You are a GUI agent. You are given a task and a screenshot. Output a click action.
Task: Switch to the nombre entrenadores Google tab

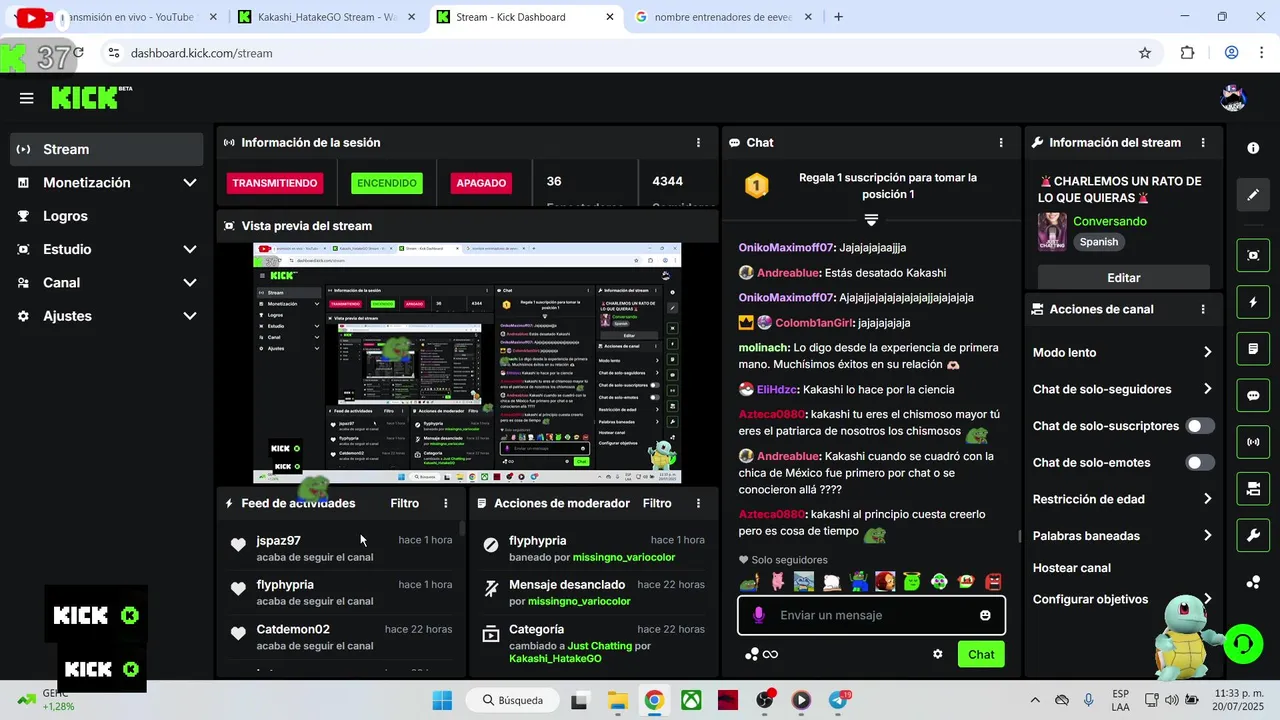[724, 17]
